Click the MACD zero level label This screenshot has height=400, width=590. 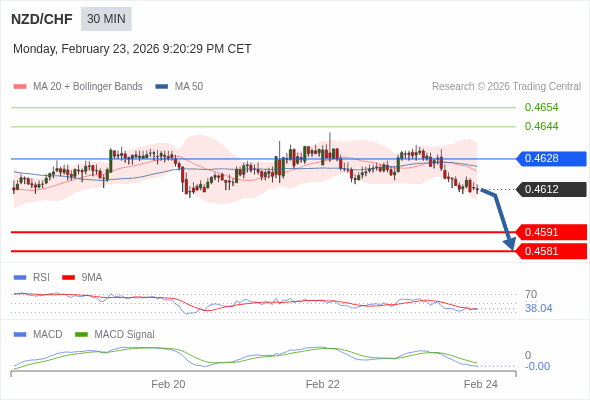528,355
